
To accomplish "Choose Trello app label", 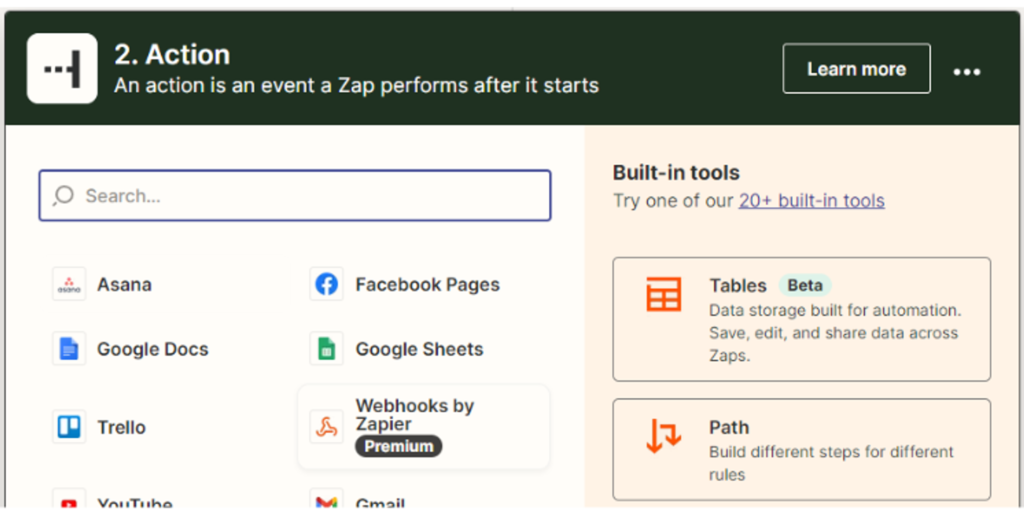I will (x=121, y=427).
